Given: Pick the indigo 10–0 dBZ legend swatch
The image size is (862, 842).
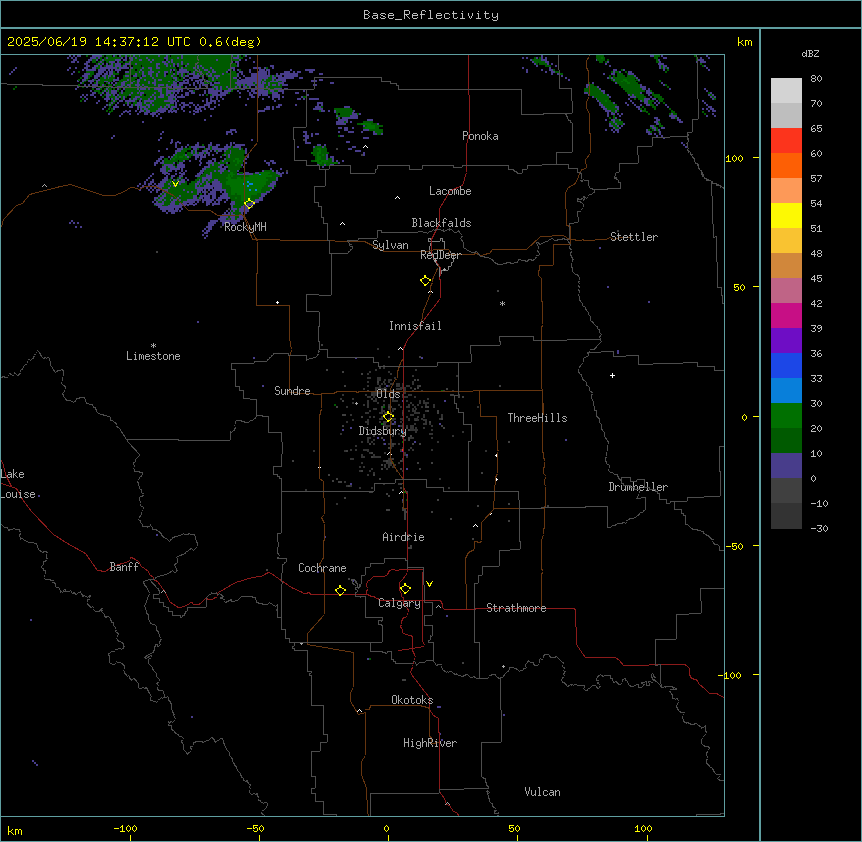Looking at the screenshot, I should (x=786, y=466).
